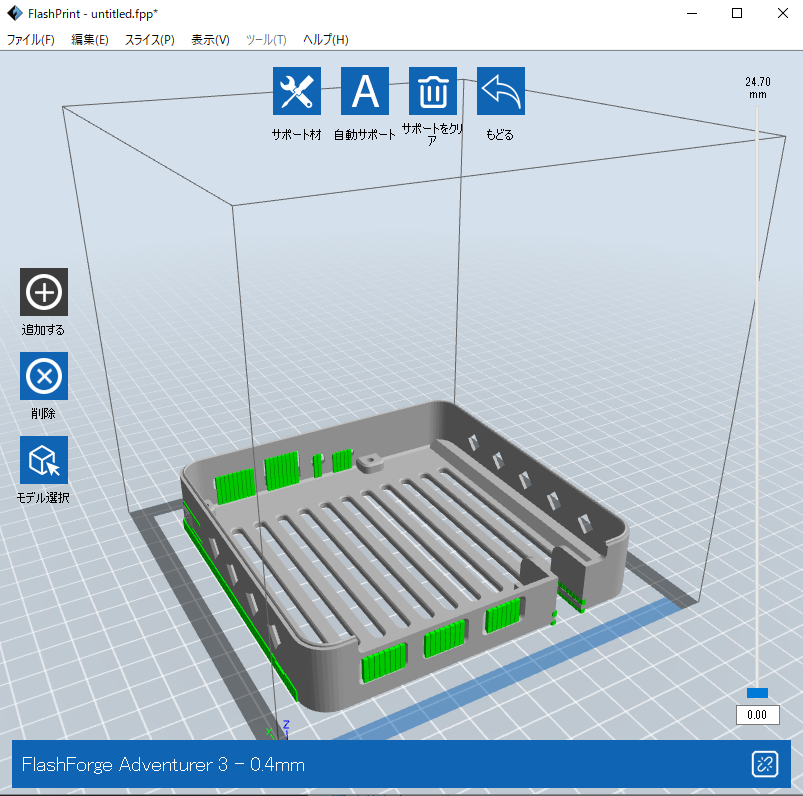Go back using the もどる arrow
Viewport: 803px width, 796px height.
500,92
